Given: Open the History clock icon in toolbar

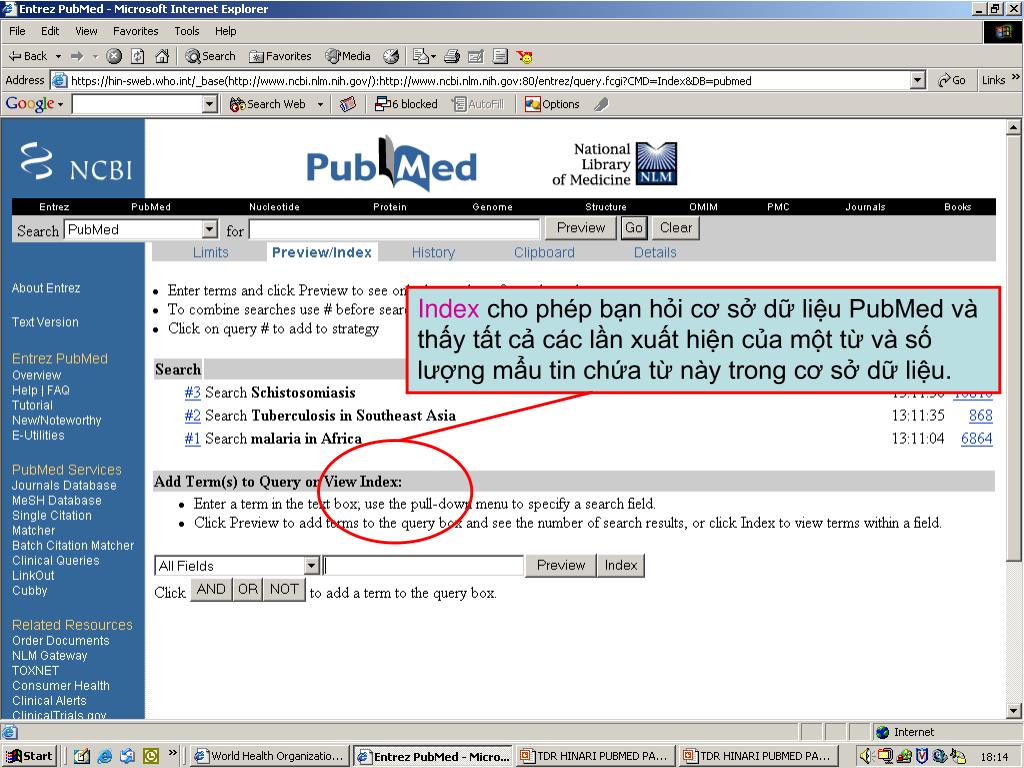Looking at the screenshot, I should click(391, 56).
